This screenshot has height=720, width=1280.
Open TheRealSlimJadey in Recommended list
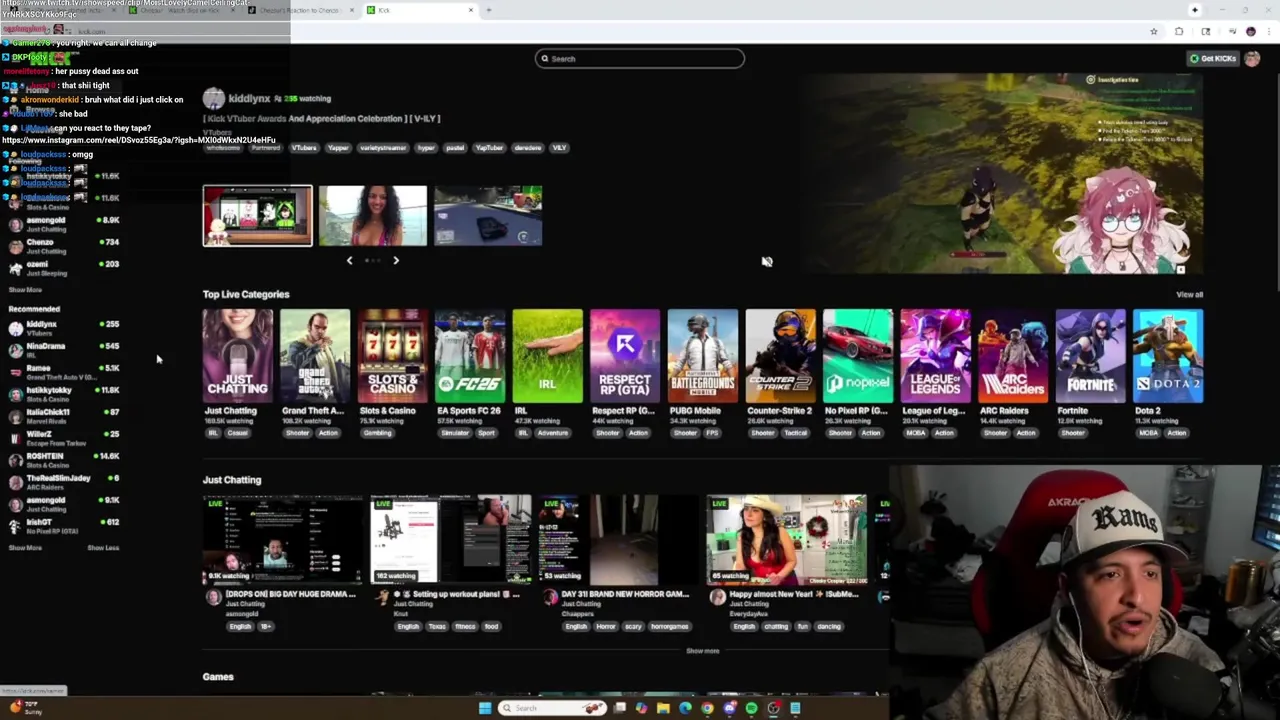click(x=65, y=481)
